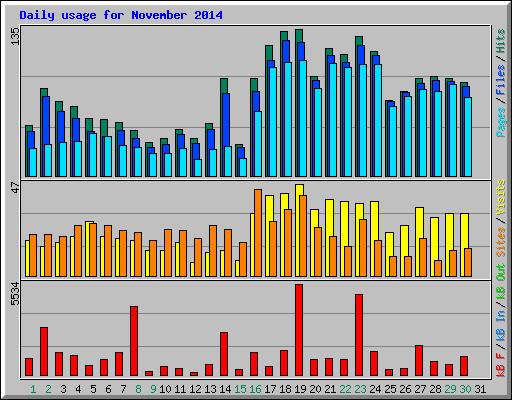Click the red kB bar for day 27
512x400 pixels.
coord(419,361)
